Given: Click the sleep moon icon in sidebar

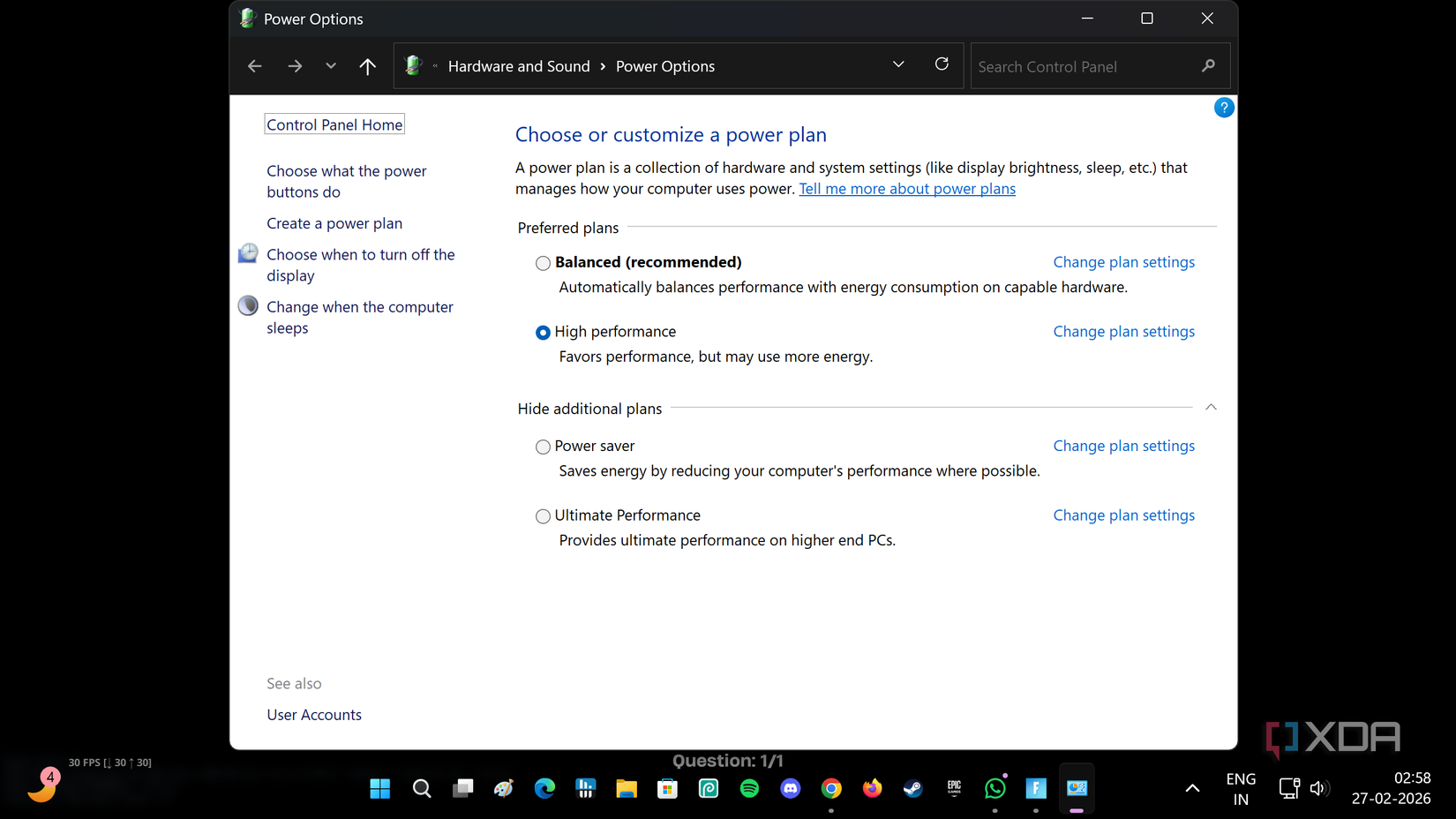Looking at the screenshot, I should point(249,306).
